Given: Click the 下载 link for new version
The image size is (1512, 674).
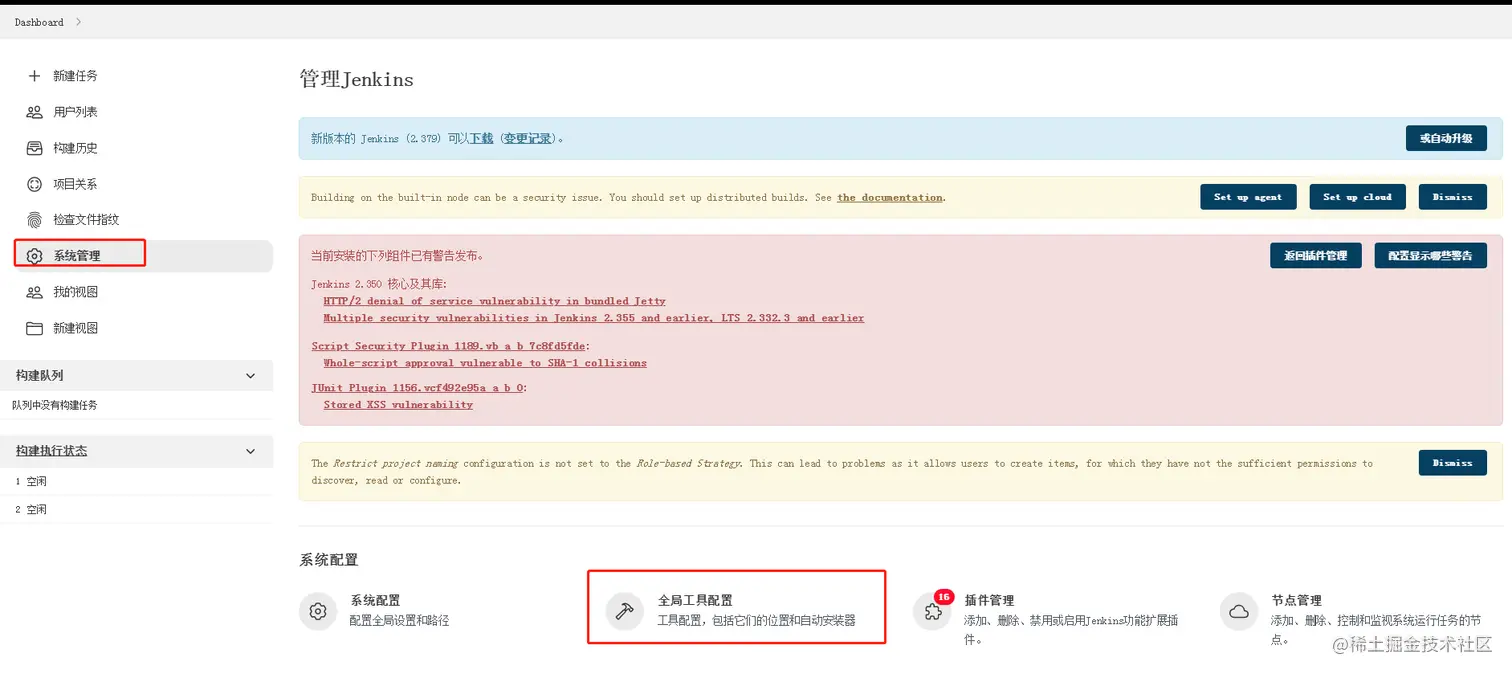Looking at the screenshot, I should coord(482,139).
